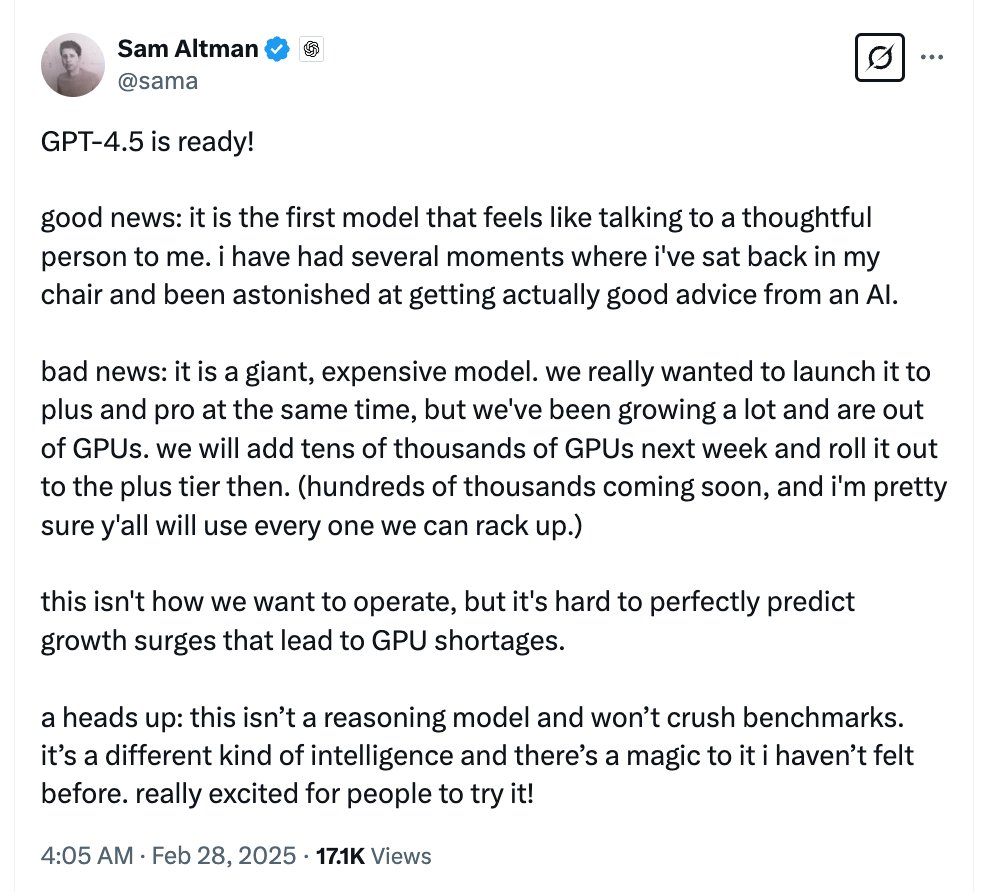Click the "growth surges that lead to GPU shortages" line

point(303,641)
